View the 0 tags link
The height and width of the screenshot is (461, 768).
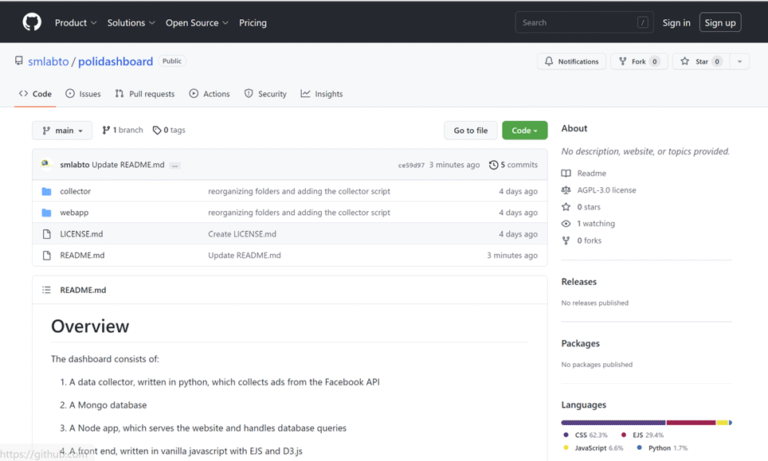(169, 130)
